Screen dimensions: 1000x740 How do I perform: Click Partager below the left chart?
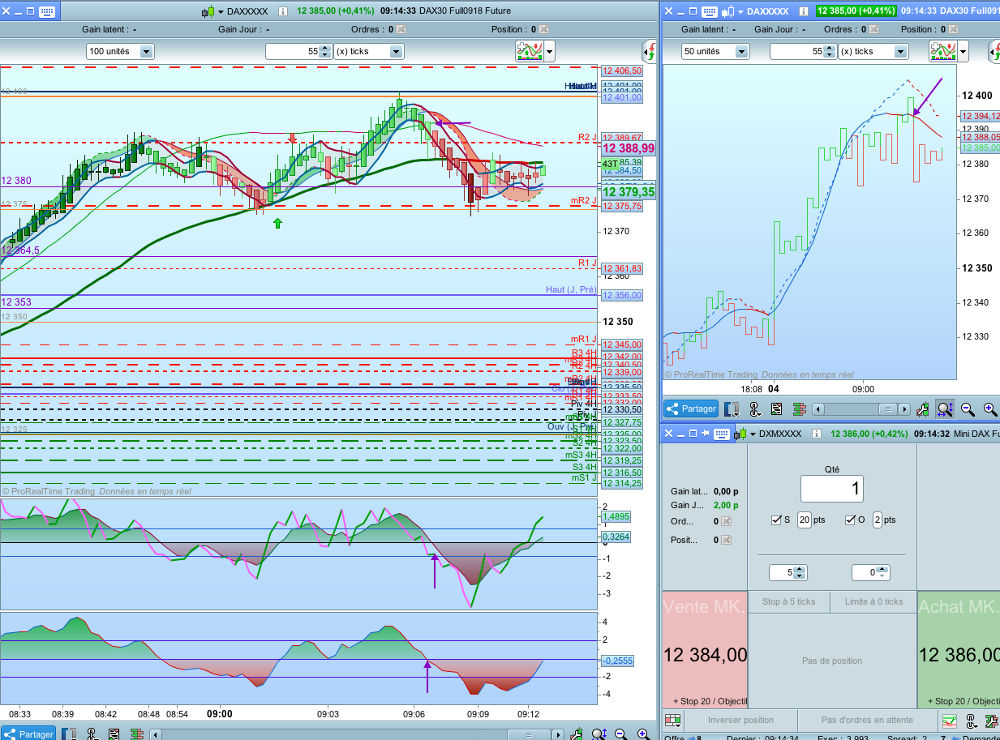point(28,734)
